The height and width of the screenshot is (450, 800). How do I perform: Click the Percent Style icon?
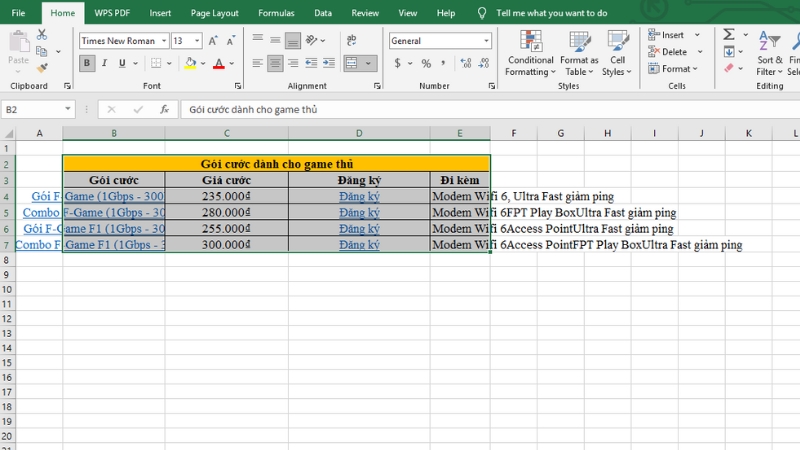(426, 64)
